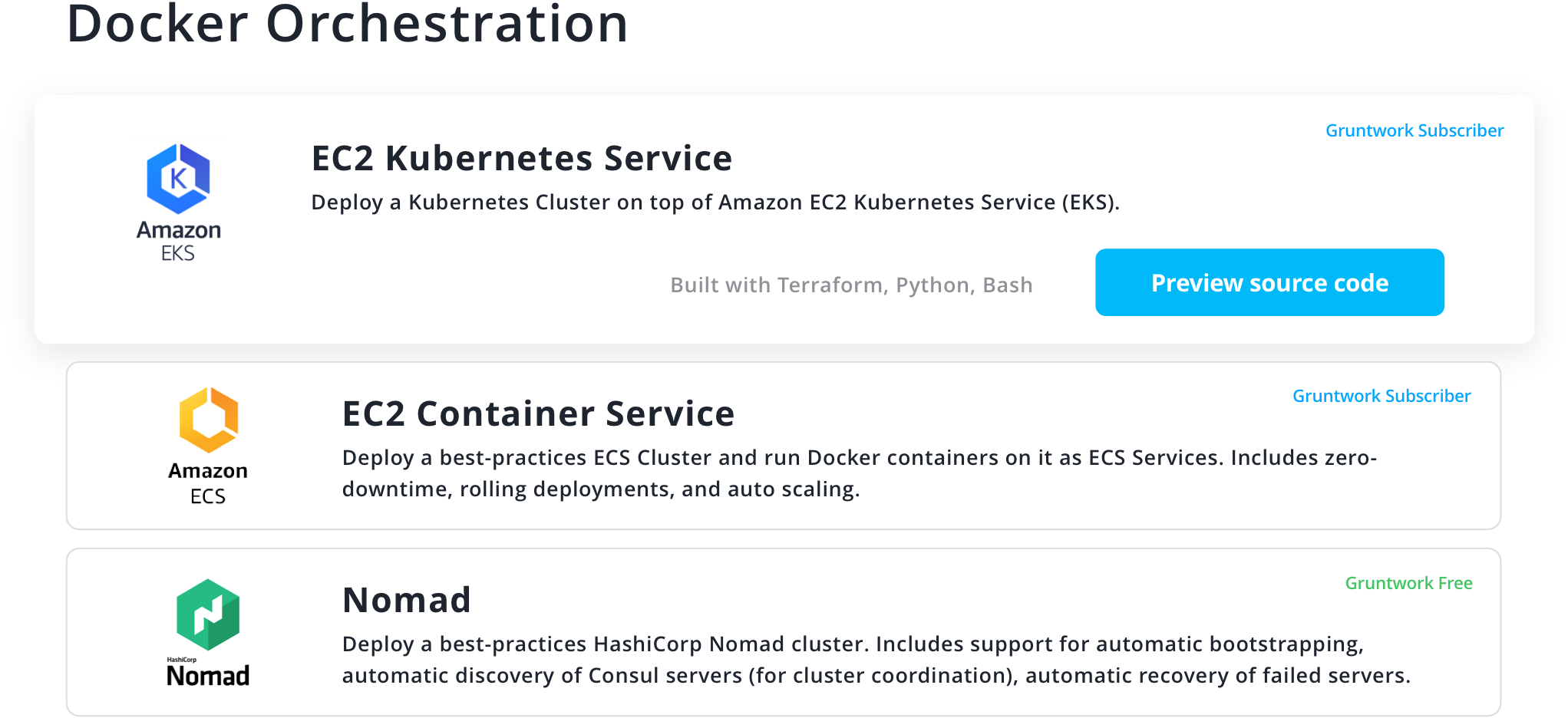The width and height of the screenshot is (1568, 718).
Task: Click the HashiCorp Nomad green logo
Action: (208, 614)
